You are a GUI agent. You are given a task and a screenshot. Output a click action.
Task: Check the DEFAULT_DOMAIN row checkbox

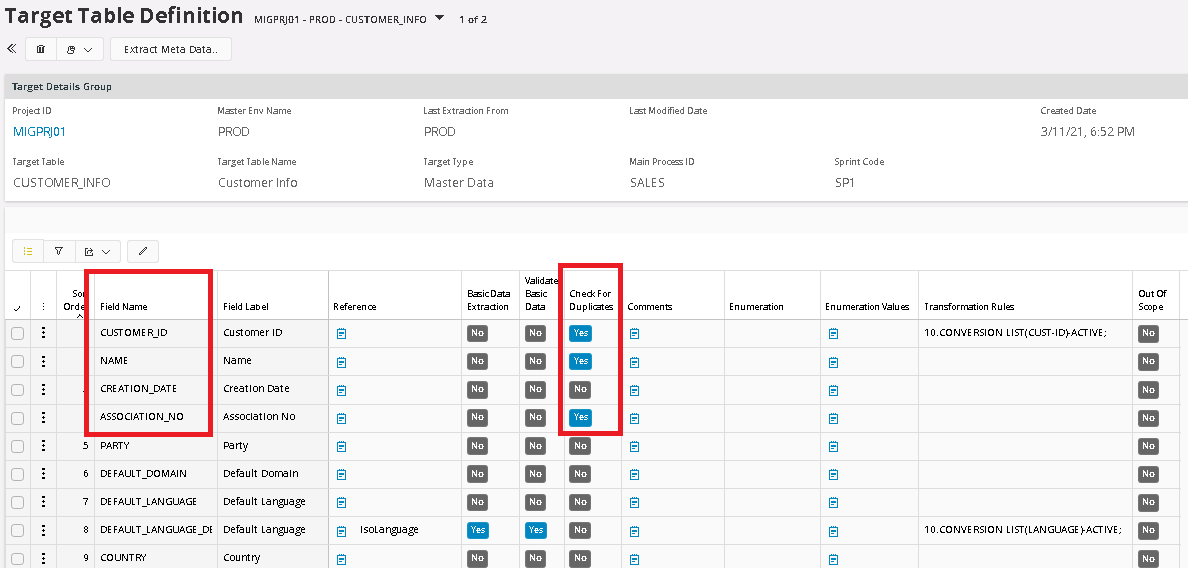(x=17, y=474)
